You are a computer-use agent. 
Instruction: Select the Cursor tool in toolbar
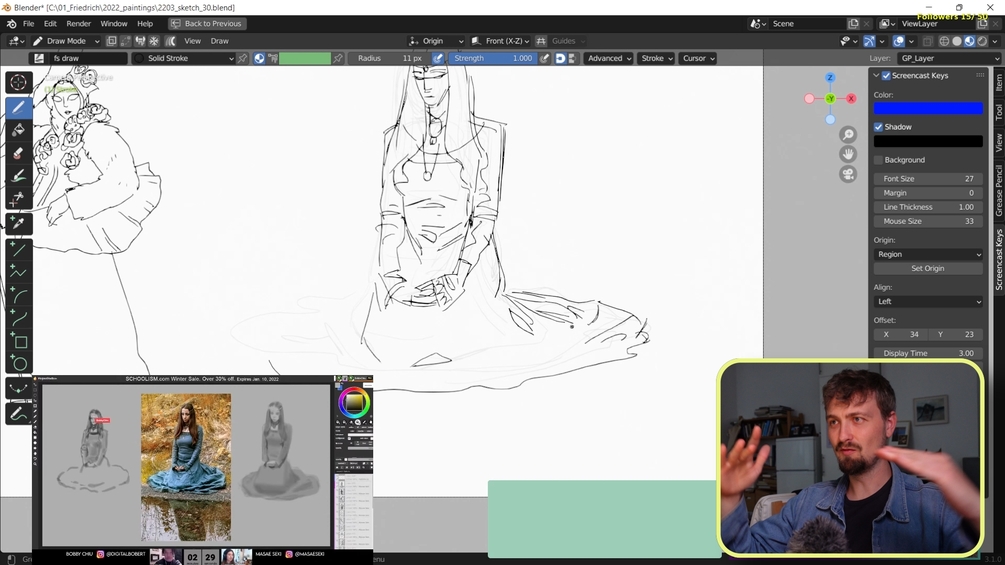coord(18,83)
